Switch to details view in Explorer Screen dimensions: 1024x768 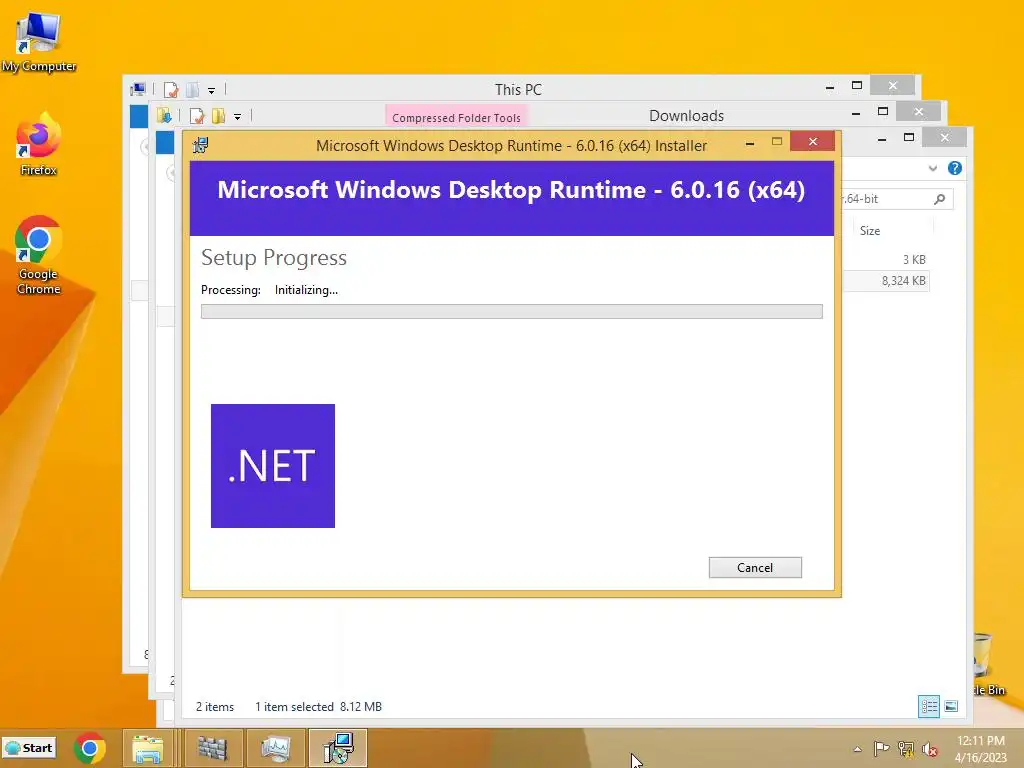[929, 706]
